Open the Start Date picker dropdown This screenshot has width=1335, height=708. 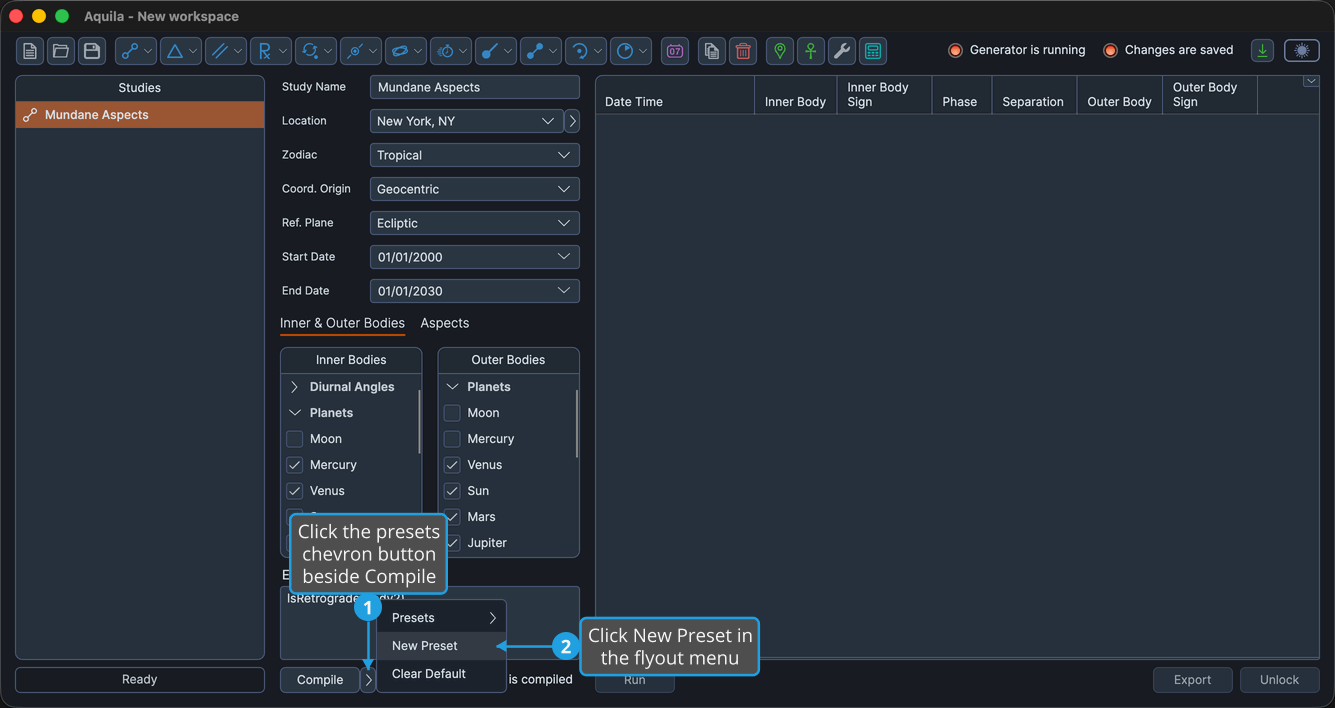click(474, 257)
